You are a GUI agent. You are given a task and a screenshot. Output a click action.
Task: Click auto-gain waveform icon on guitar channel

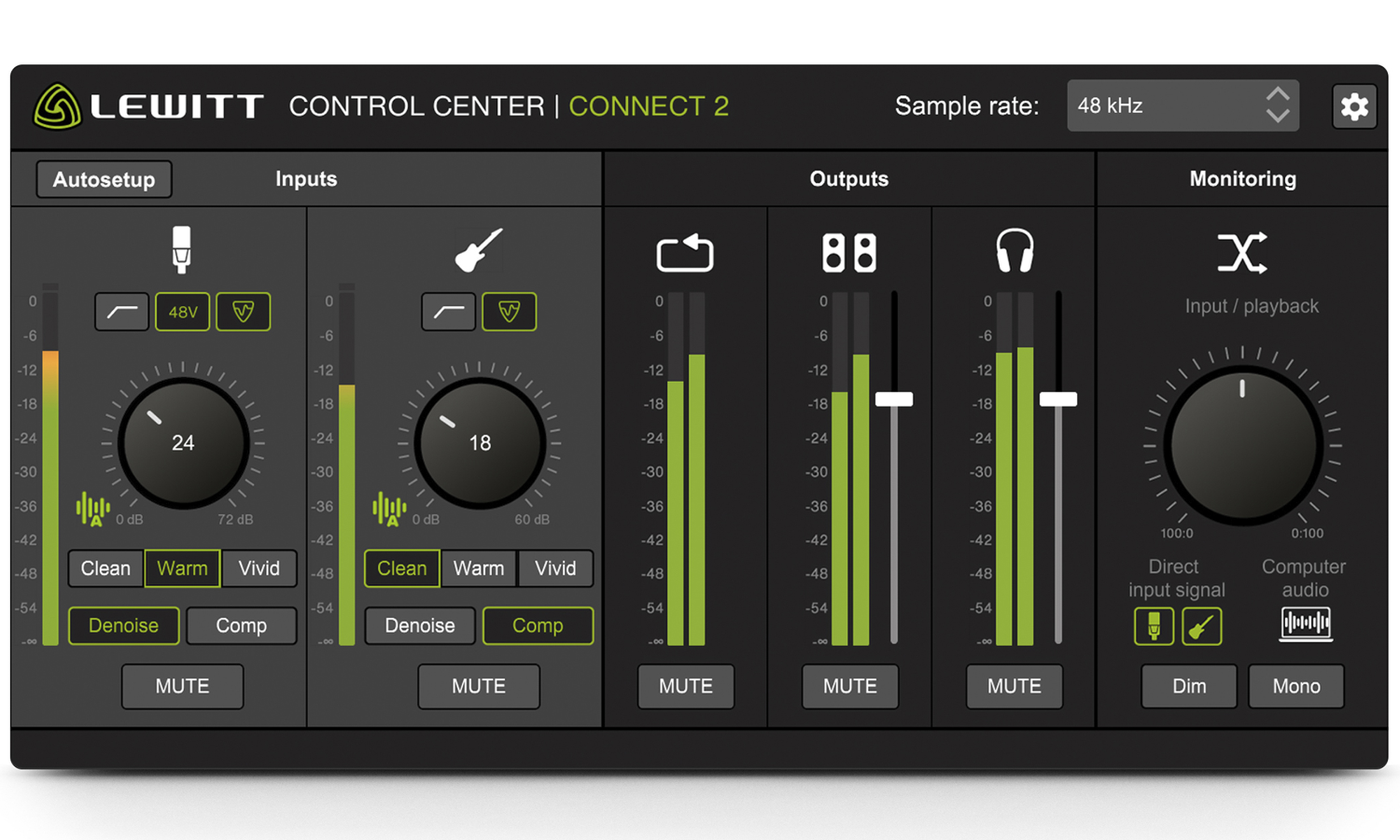[389, 509]
